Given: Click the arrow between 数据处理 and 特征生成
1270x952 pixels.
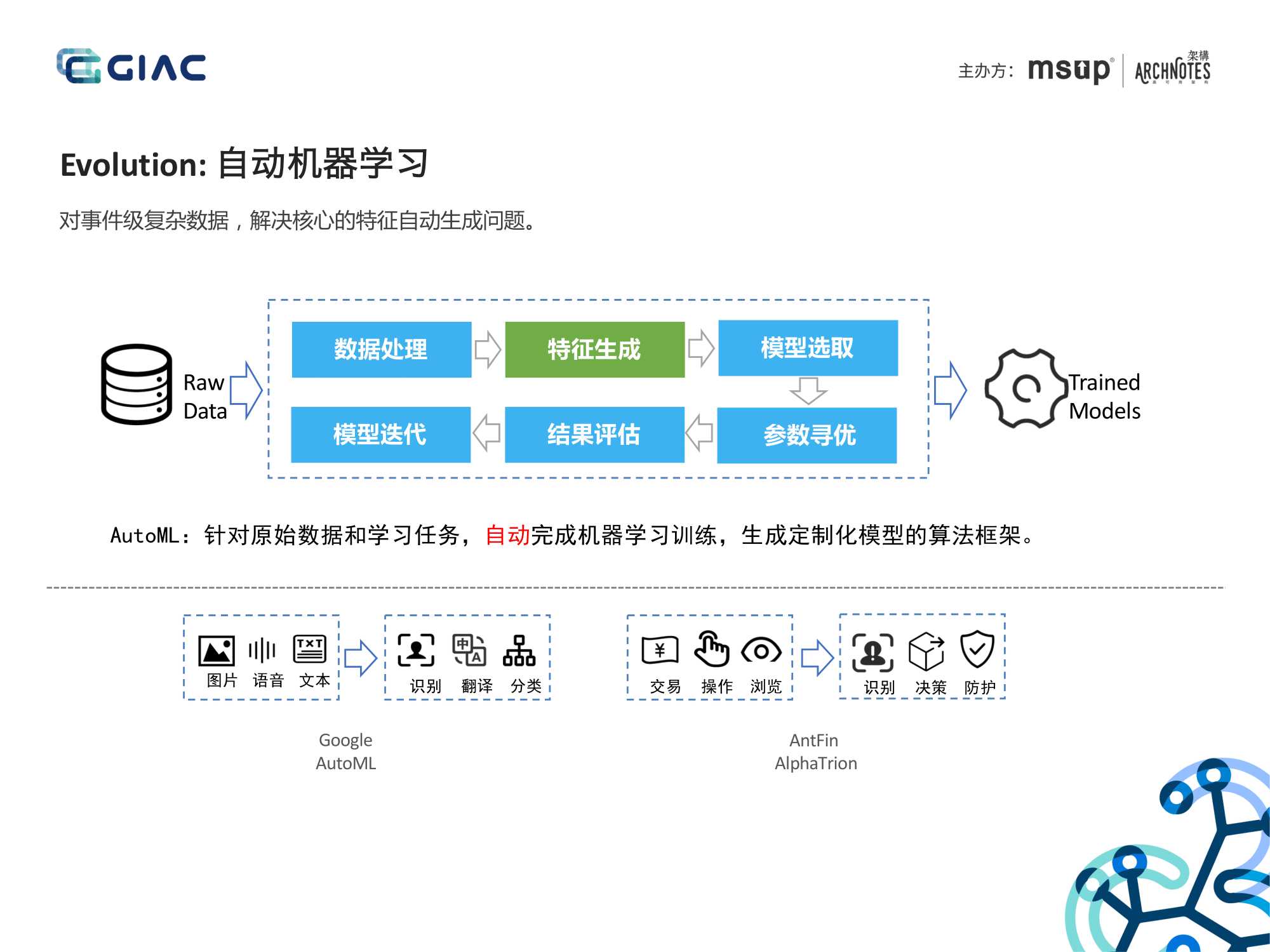Looking at the screenshot, I should click(488, 349).
